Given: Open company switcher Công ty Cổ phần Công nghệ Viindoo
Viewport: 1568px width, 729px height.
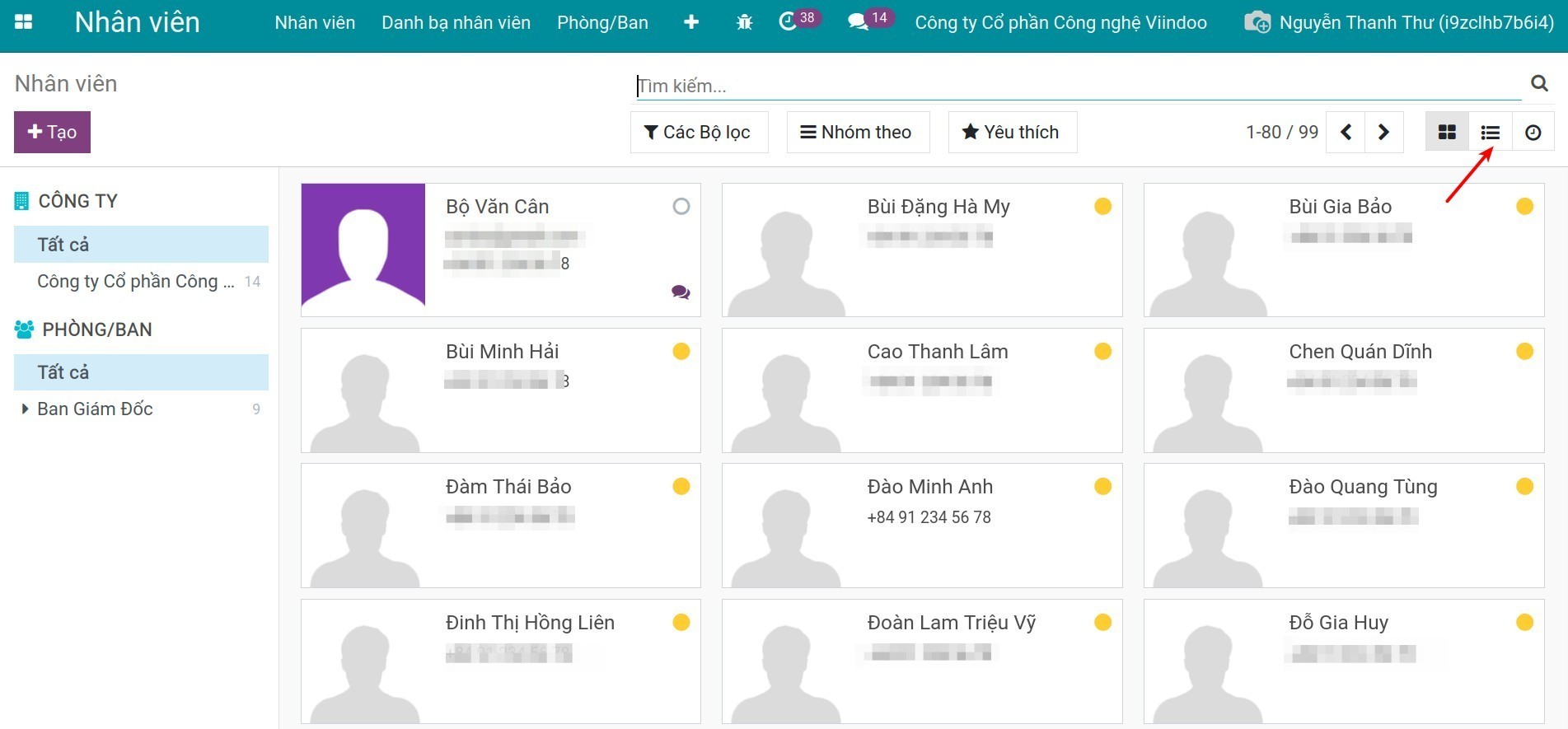Looking at the screenshot, I should 1061,22.
